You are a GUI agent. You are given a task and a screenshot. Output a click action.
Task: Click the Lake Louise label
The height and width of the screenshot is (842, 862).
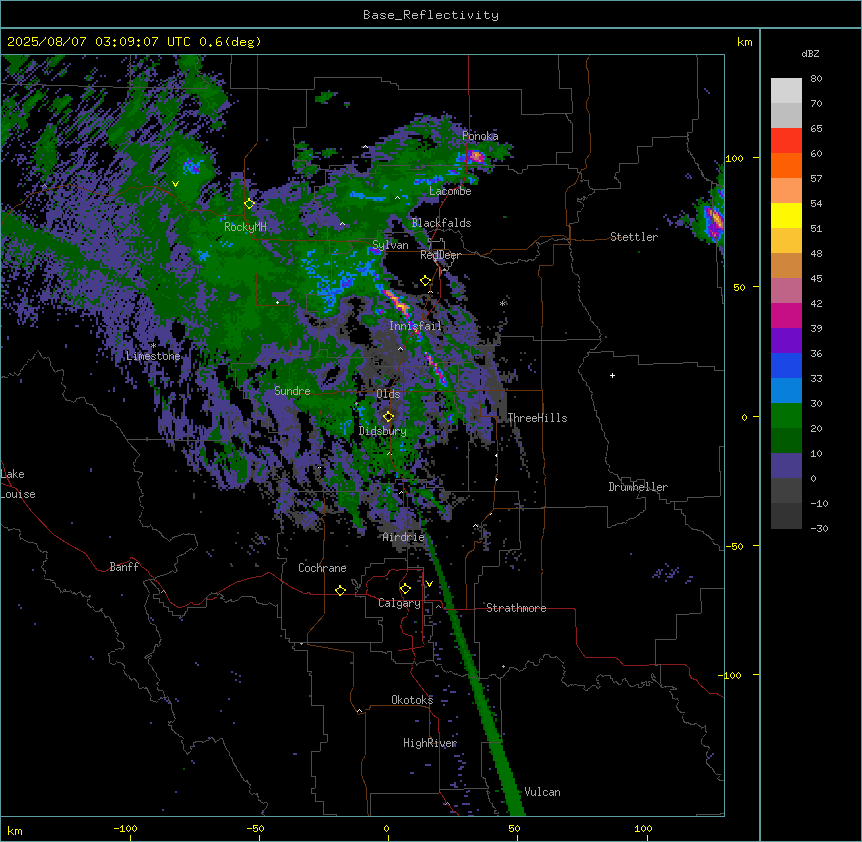18,484
